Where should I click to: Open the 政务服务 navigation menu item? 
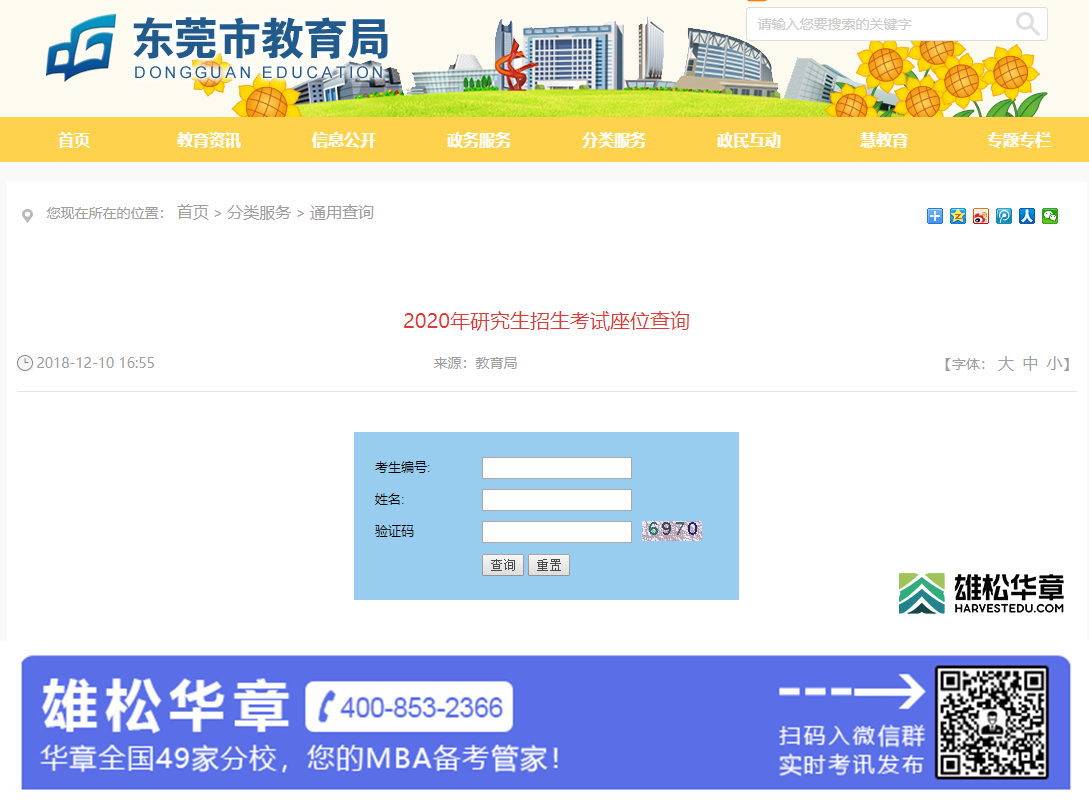(x=478, y=140)
